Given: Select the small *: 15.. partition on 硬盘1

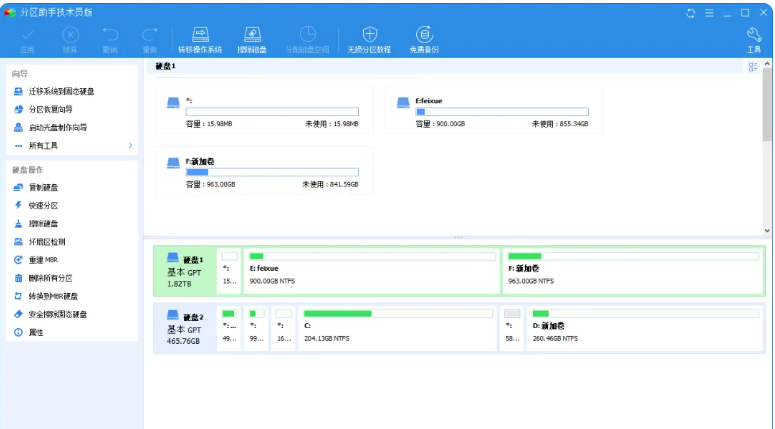Looking at the screenshot, I should [x=229, y=271].
